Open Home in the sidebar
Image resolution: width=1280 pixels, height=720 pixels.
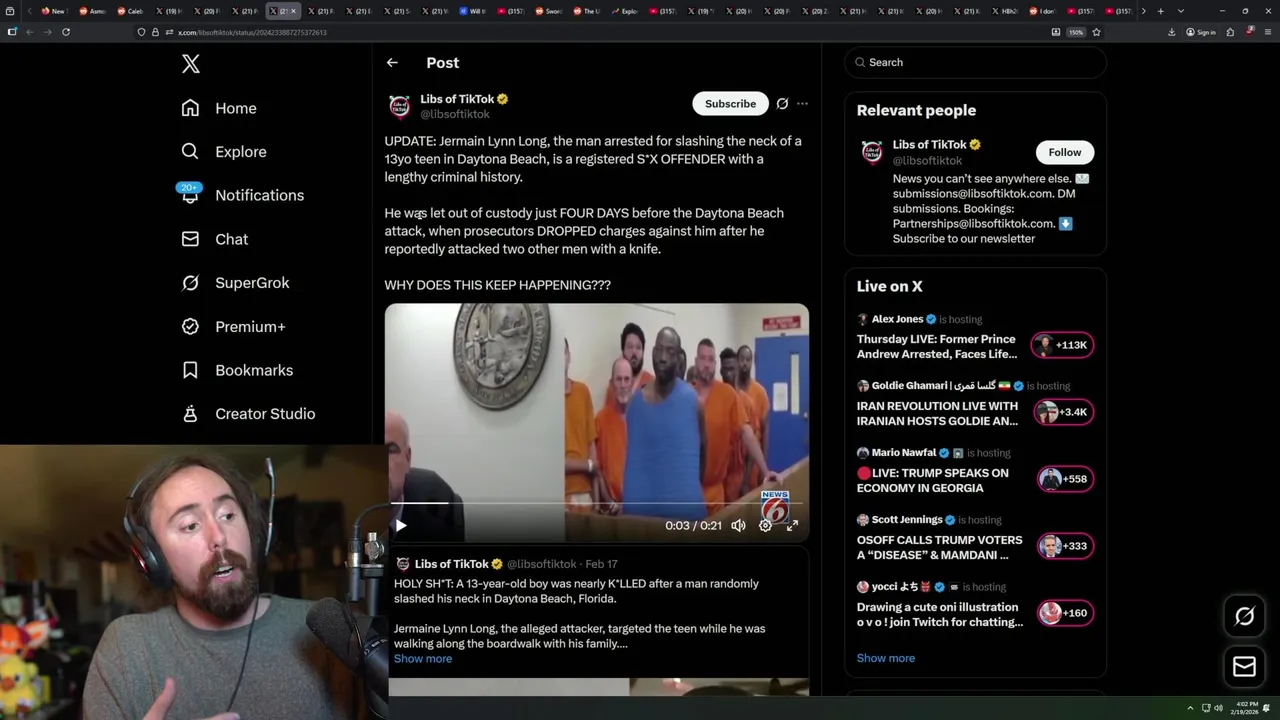(x=219, y=108)
